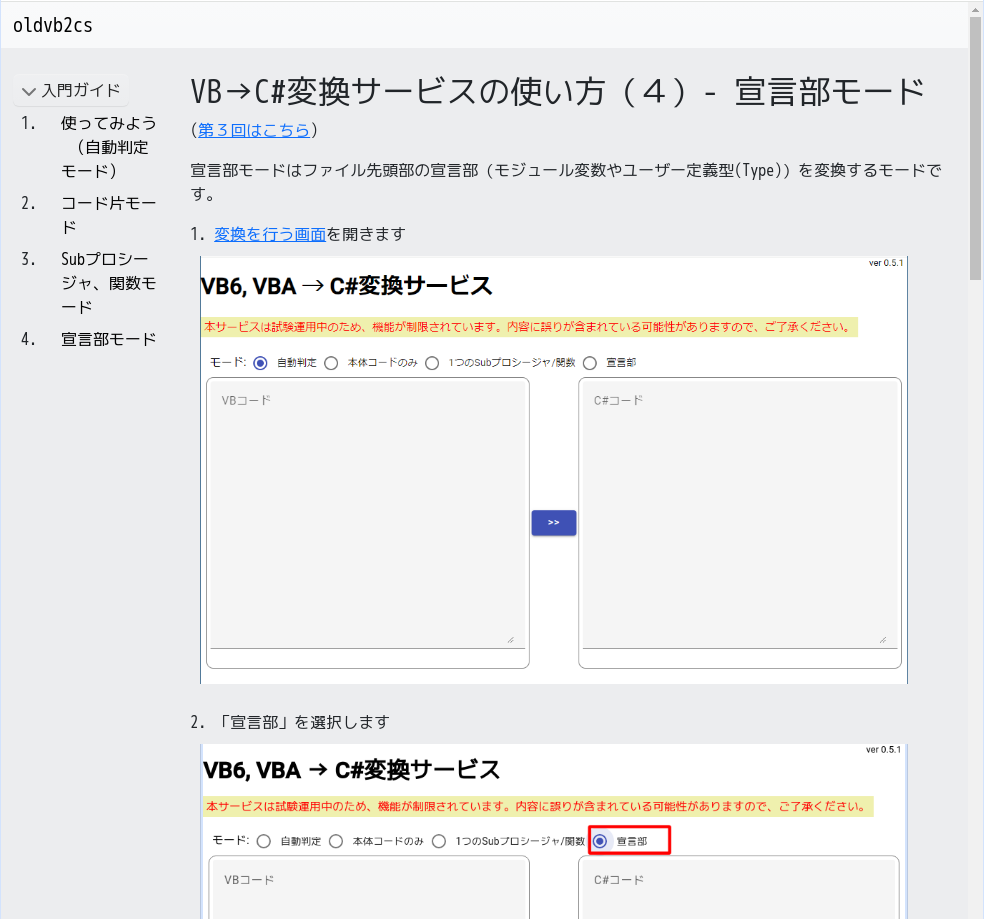This screenshot has width=984, height=919.
Task: Open the コード片モード guide section
Action: tap(106, 214)
